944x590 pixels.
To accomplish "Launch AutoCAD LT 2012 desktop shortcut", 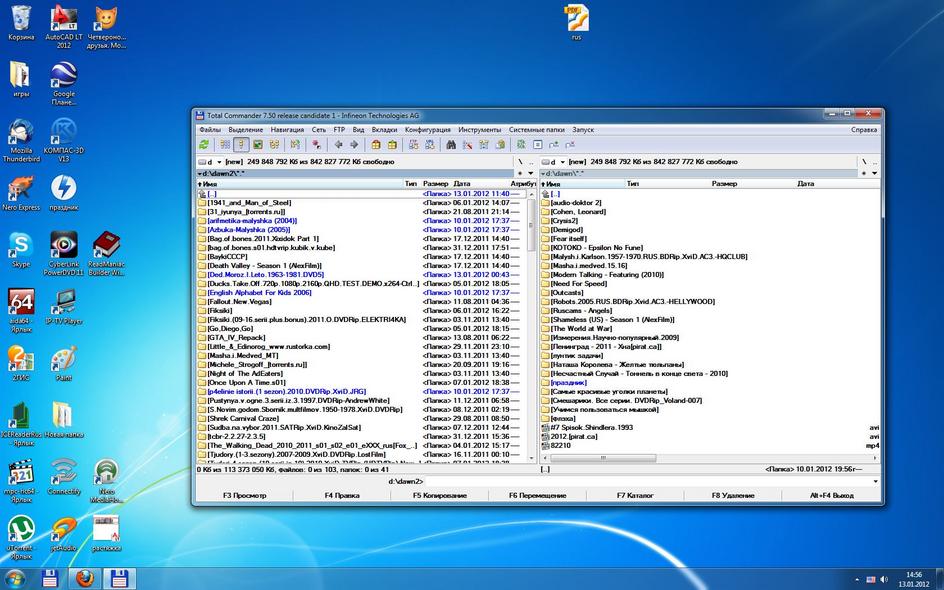I will tap(64, 26).
